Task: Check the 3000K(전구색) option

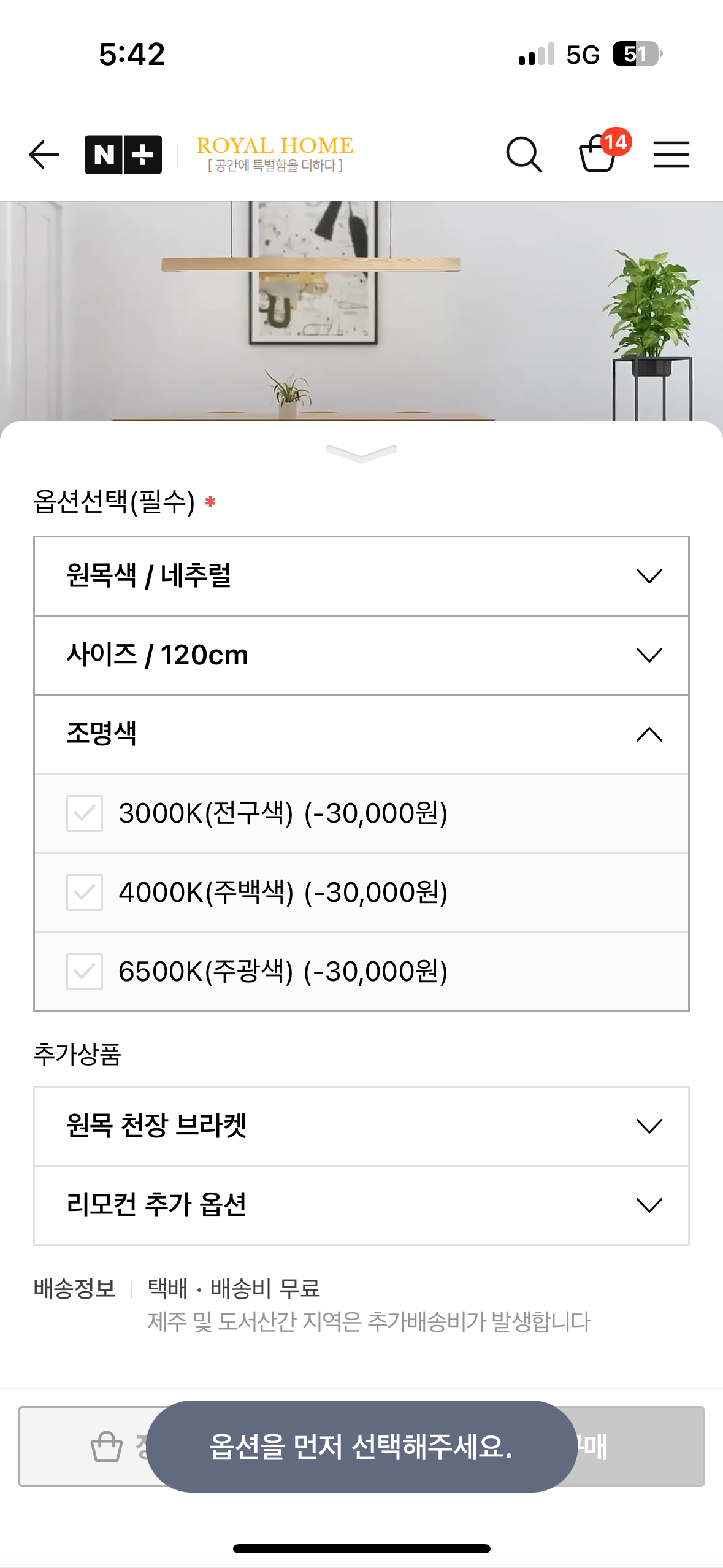Action: point(85,813)
